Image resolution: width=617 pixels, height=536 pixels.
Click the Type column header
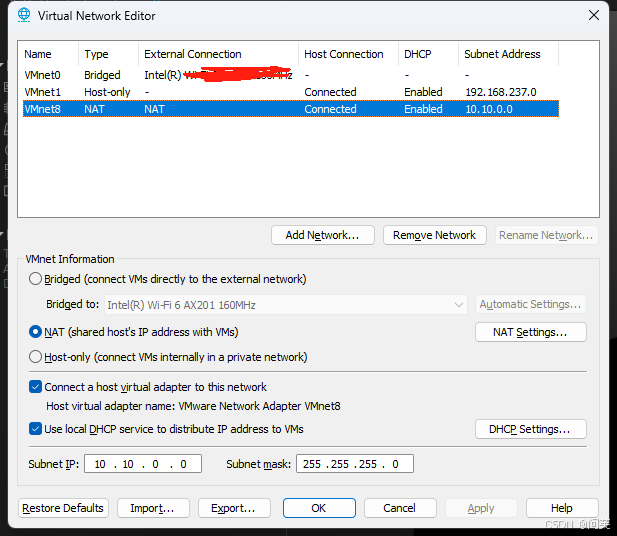tap(109, 54)
